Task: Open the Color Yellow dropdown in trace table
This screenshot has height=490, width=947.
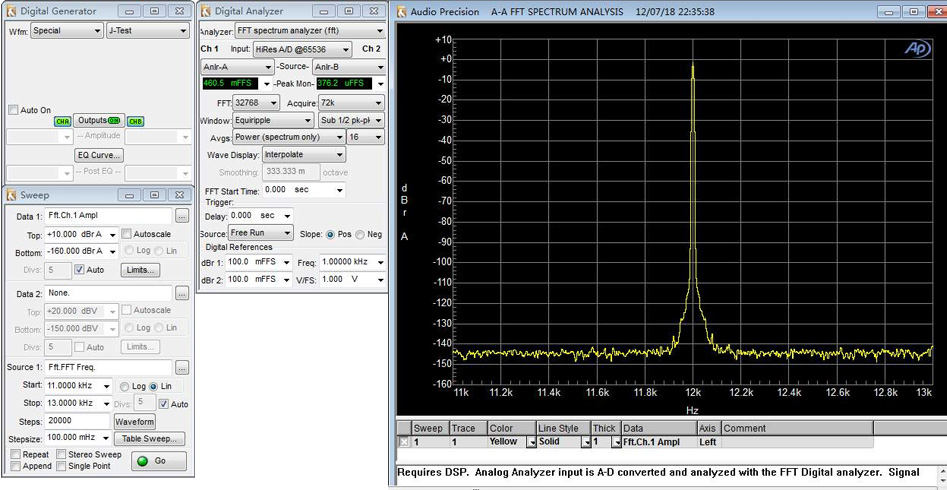Action: [531, 442]
